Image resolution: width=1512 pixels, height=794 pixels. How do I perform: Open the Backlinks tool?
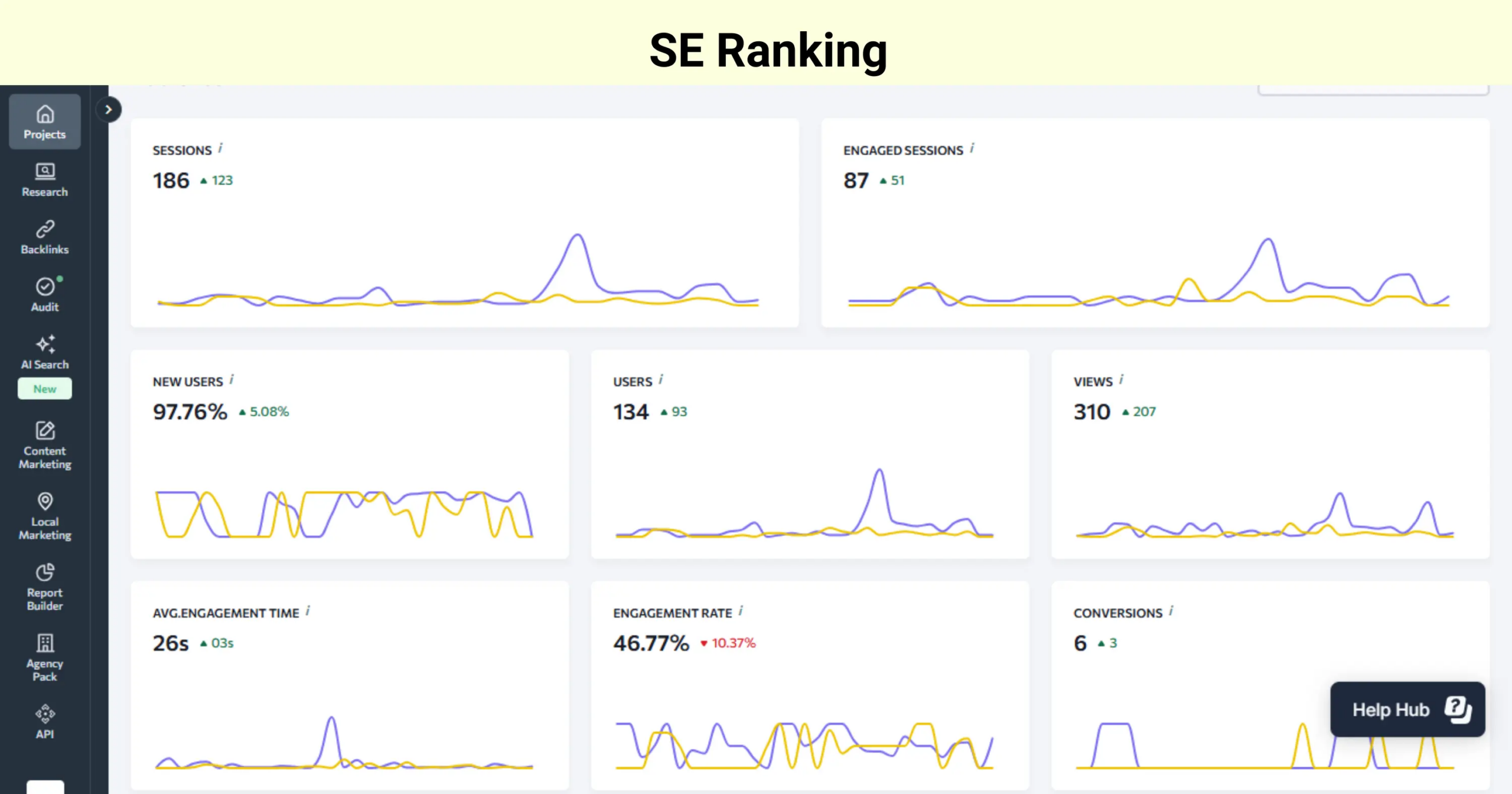tap(44, 236)
